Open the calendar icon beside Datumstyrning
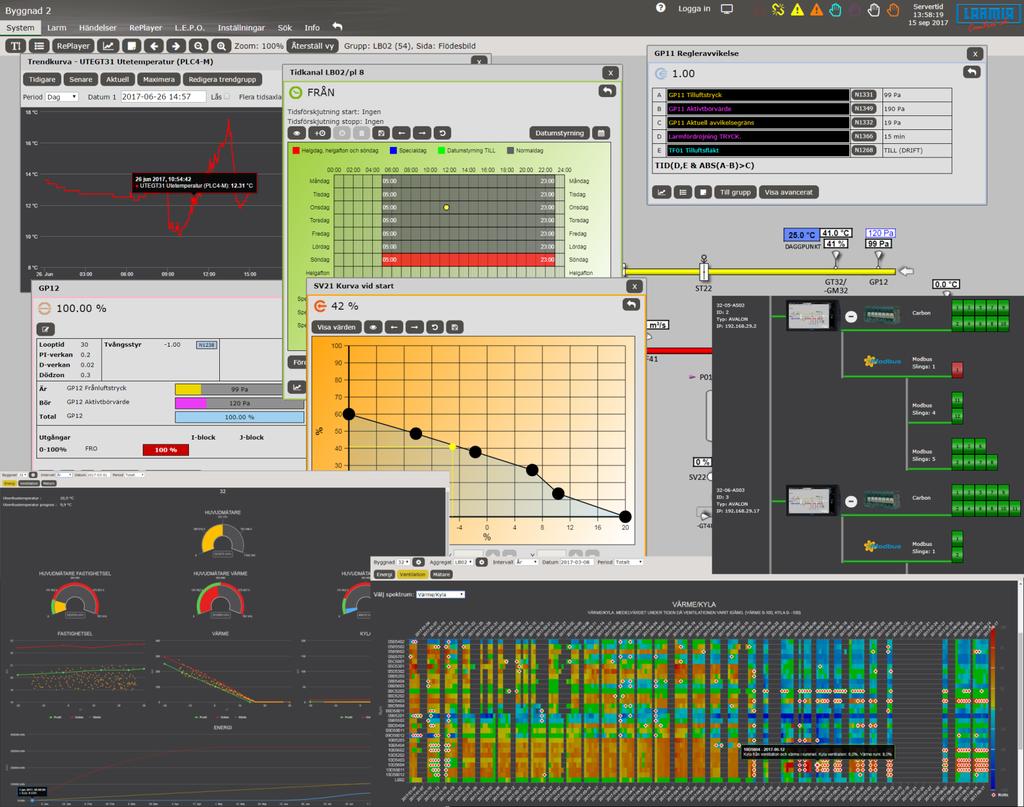The width and height of the screenshot is (1024, 807). pos(601,133)
